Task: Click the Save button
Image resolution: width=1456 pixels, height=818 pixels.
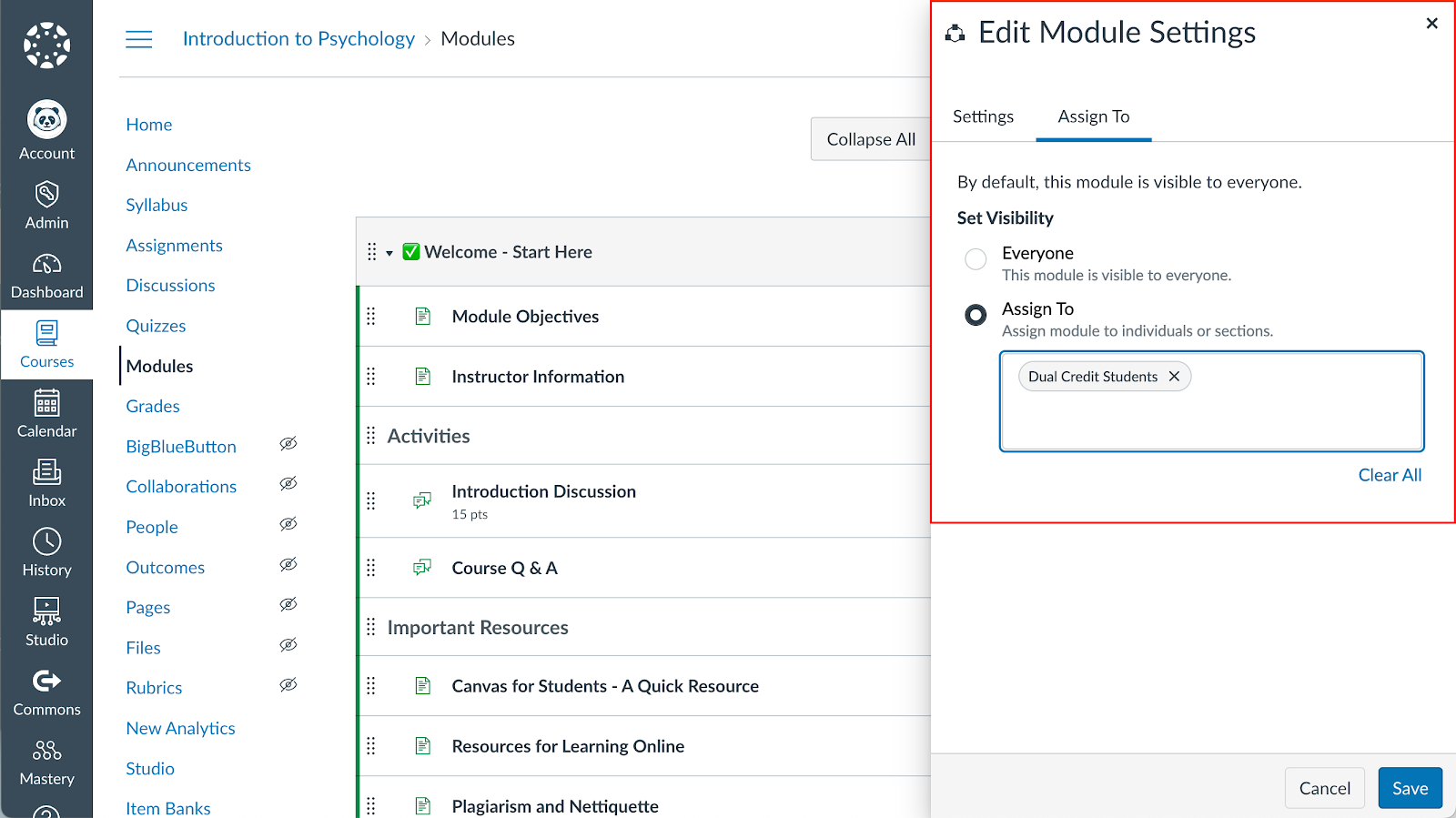Action: pyautogui.click(x=1410, y=788)
